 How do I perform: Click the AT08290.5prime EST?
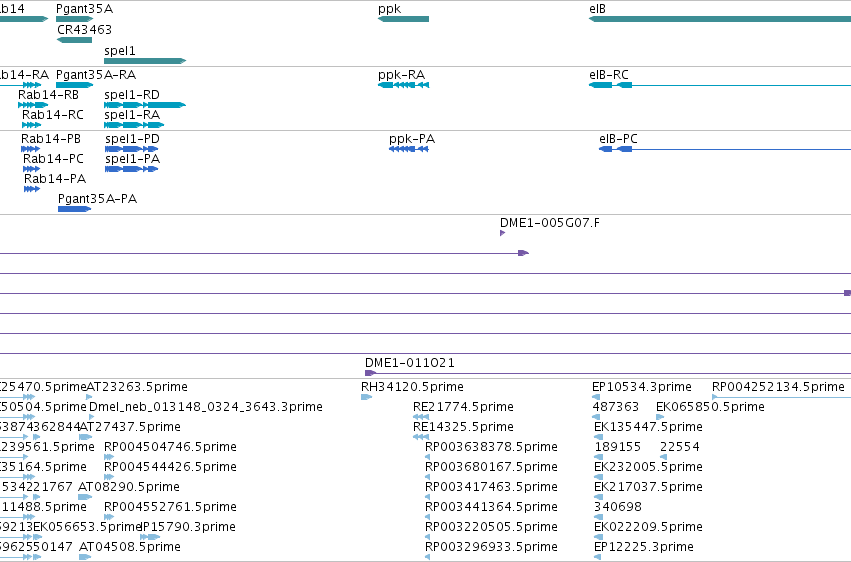85,497
